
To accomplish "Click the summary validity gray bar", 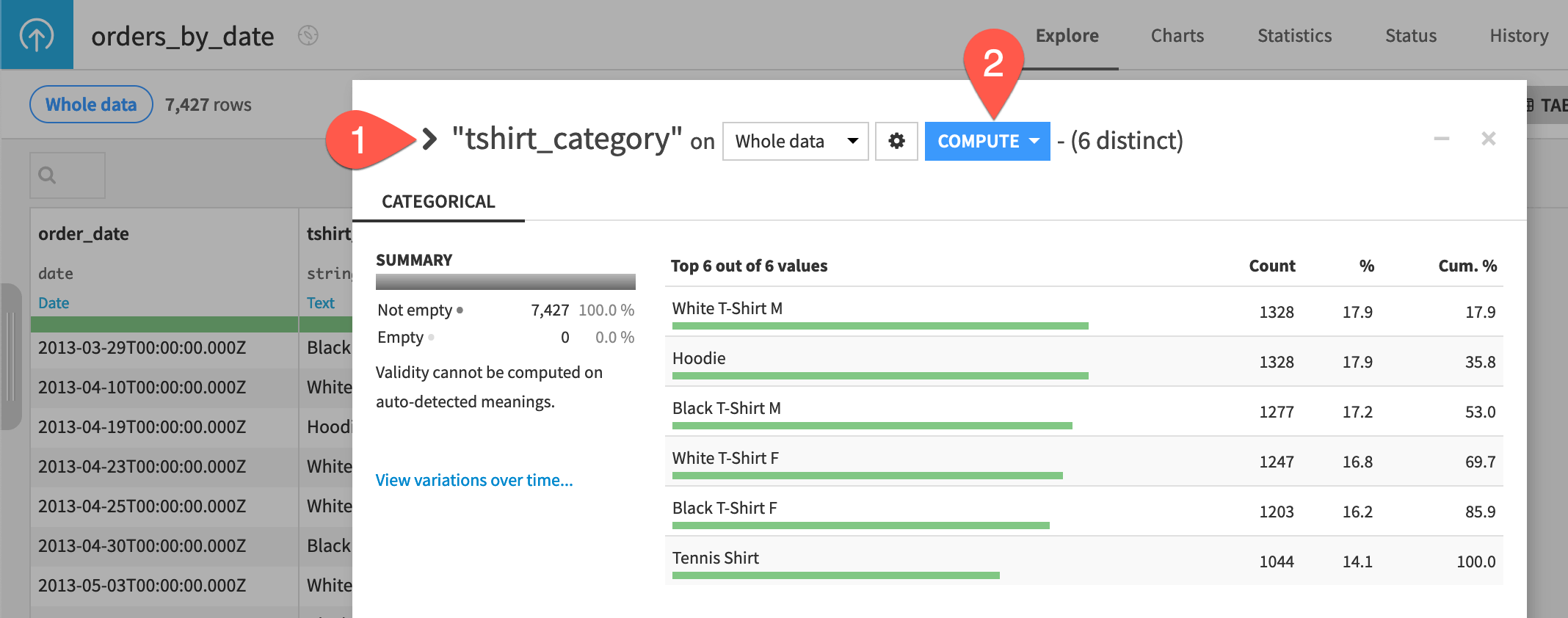I will (x=506, y=282).
